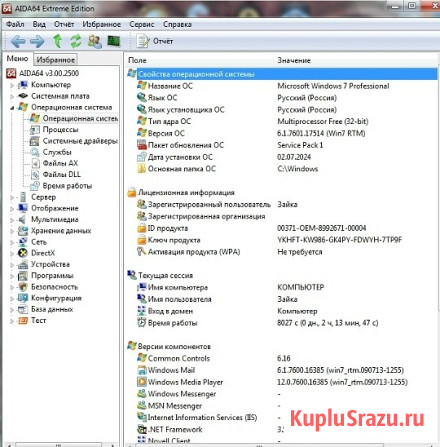Click the Поле column header
The height and width of the screenshot is (447, 440).
tap(199, 60)
